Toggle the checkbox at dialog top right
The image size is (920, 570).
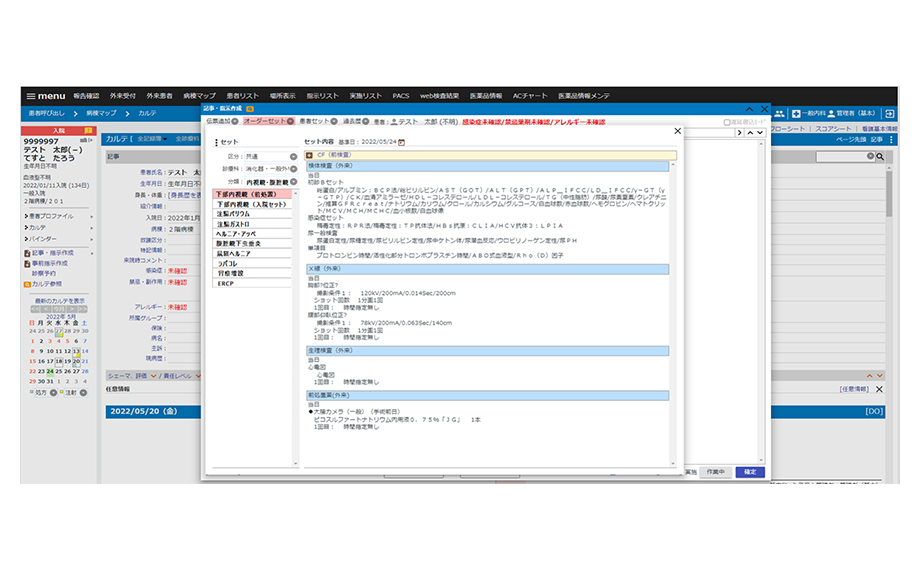click(x=727, y=122)
